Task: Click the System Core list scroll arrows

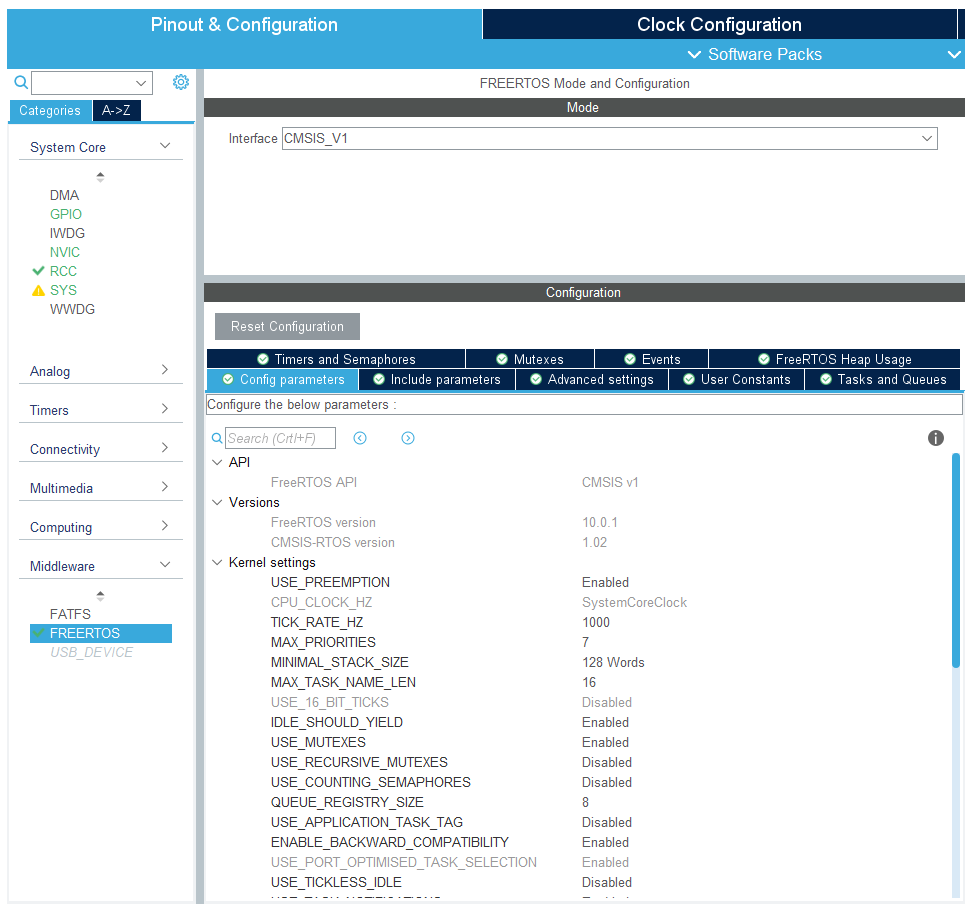Action: 100,177
